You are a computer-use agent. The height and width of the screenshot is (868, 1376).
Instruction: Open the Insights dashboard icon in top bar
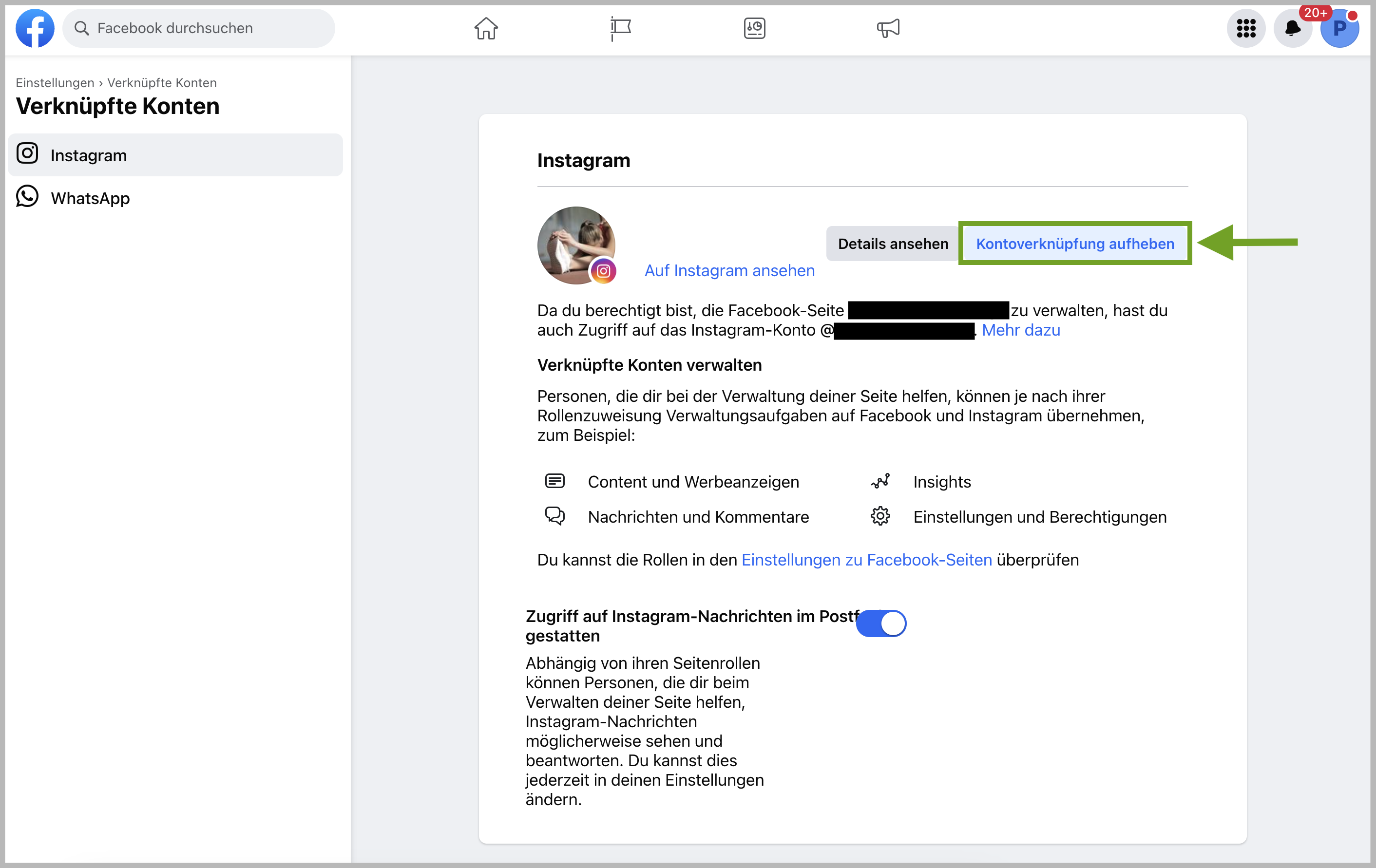(754, 28)
